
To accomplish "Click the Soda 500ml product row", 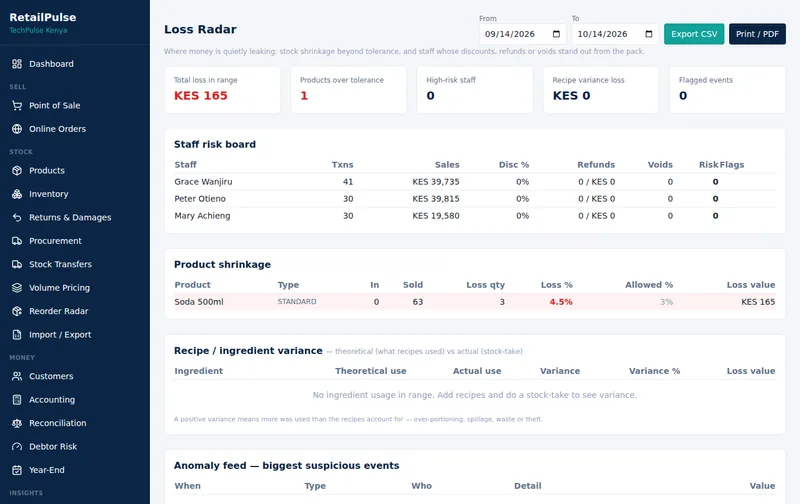I will tap(474, 302).
